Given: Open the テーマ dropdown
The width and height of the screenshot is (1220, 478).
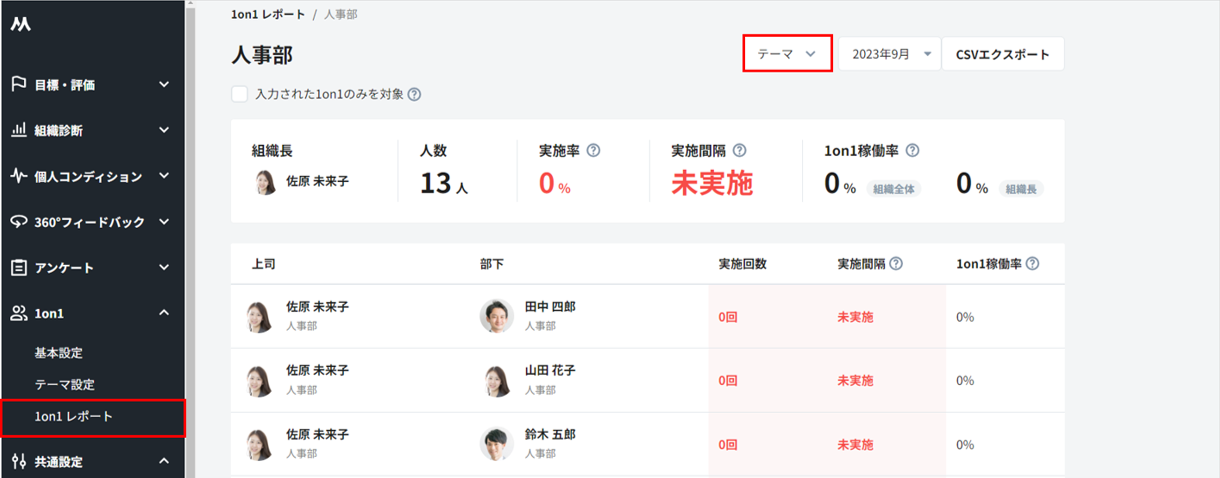Looking at the screenshot, I should (787, 54).
